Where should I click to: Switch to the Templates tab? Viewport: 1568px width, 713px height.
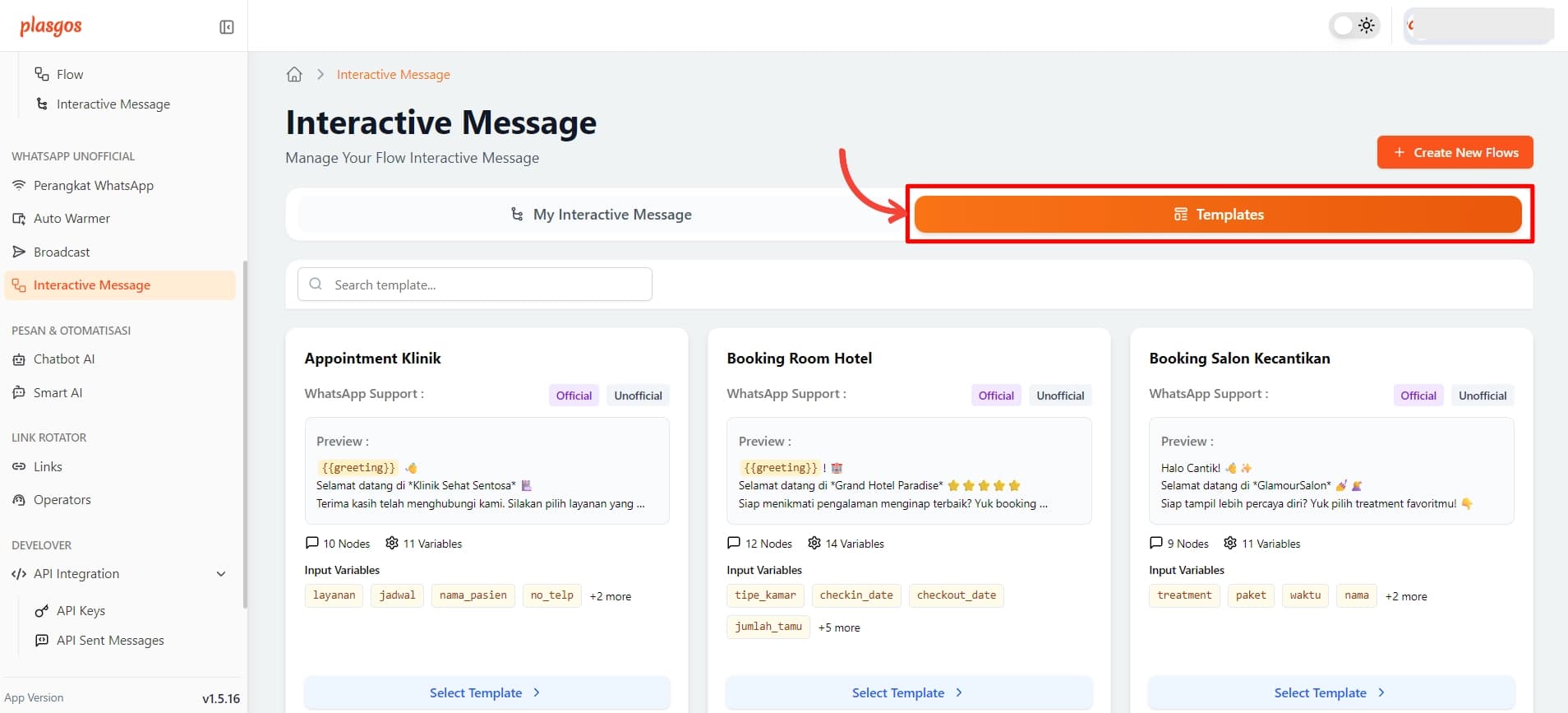(x=1219, y=215)
